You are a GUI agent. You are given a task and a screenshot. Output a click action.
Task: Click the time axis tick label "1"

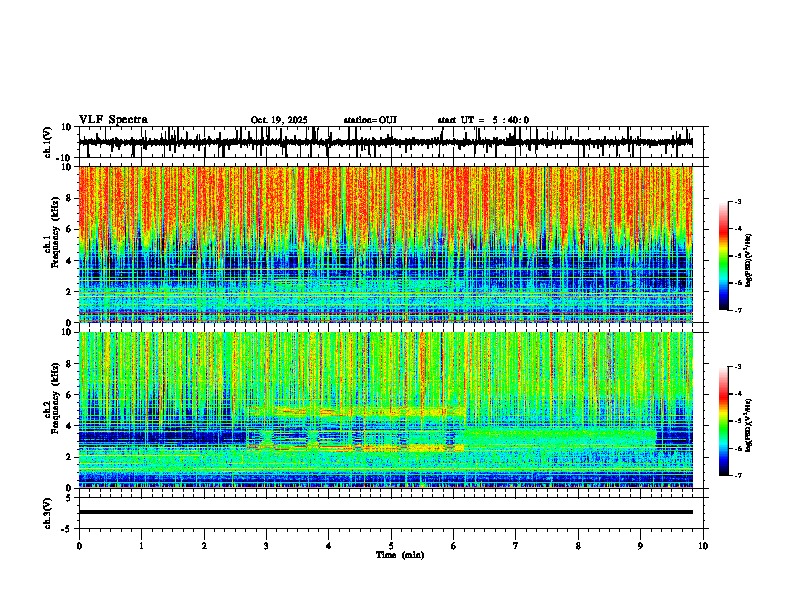click(x=141, y=546)
